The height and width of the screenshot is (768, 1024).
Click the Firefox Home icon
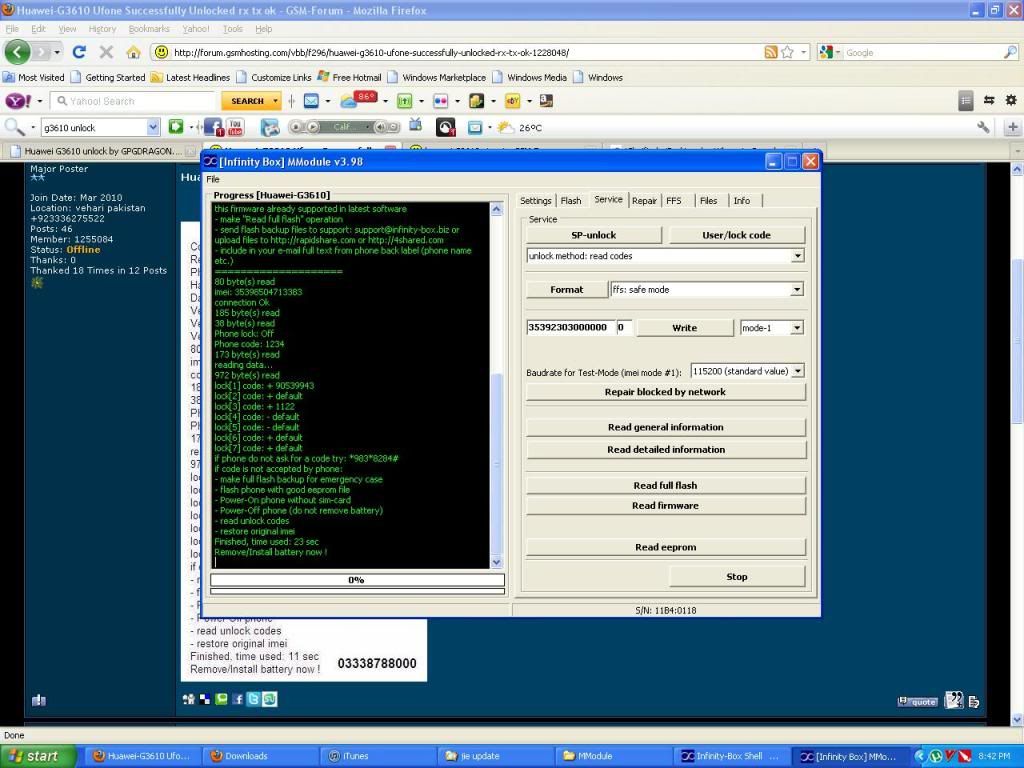pos(133,52)
